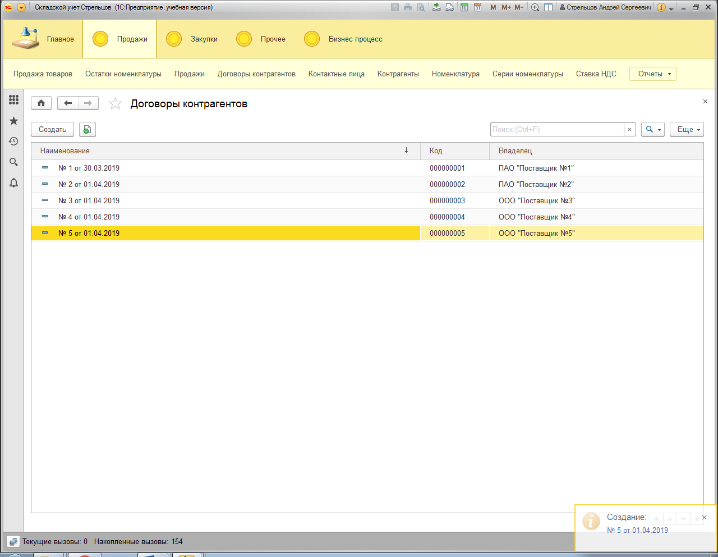Navigate forward with right arrow
718x557 pixels.
point(88,103)
